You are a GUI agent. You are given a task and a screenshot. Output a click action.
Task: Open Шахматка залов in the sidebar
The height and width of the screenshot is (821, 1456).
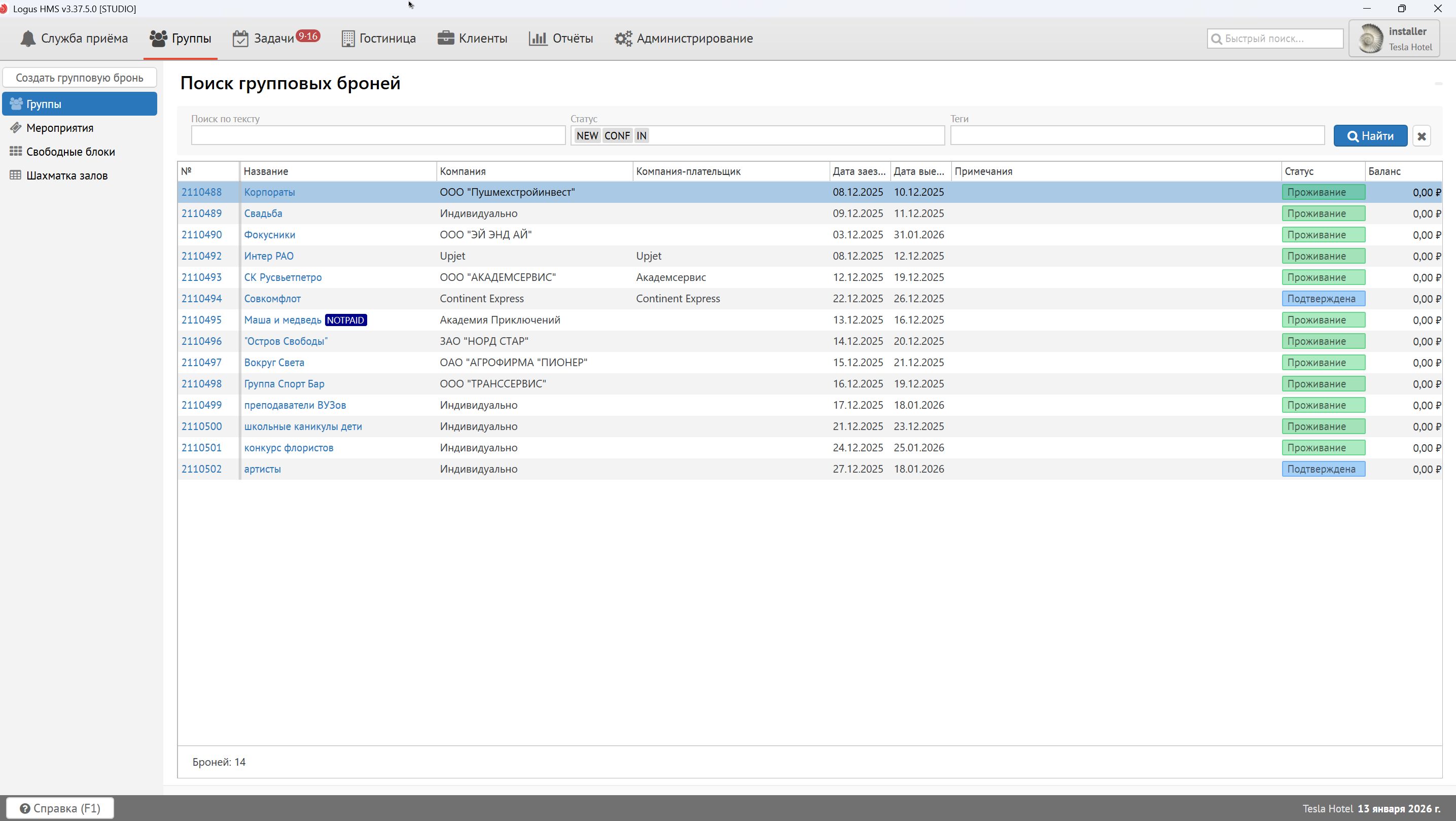click(x=67, y=176)
